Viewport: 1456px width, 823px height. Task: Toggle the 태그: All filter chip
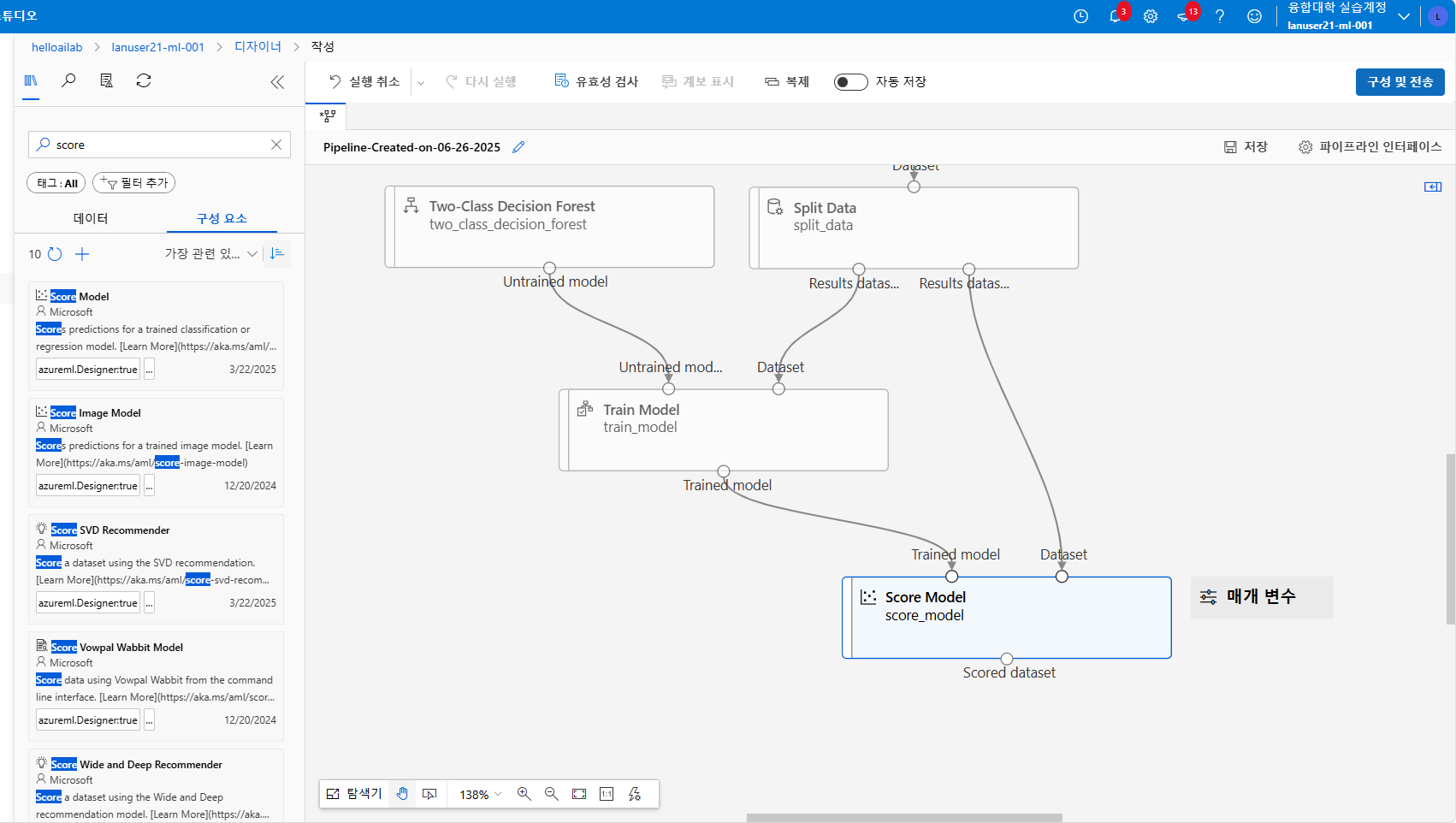tap(56, 182)
